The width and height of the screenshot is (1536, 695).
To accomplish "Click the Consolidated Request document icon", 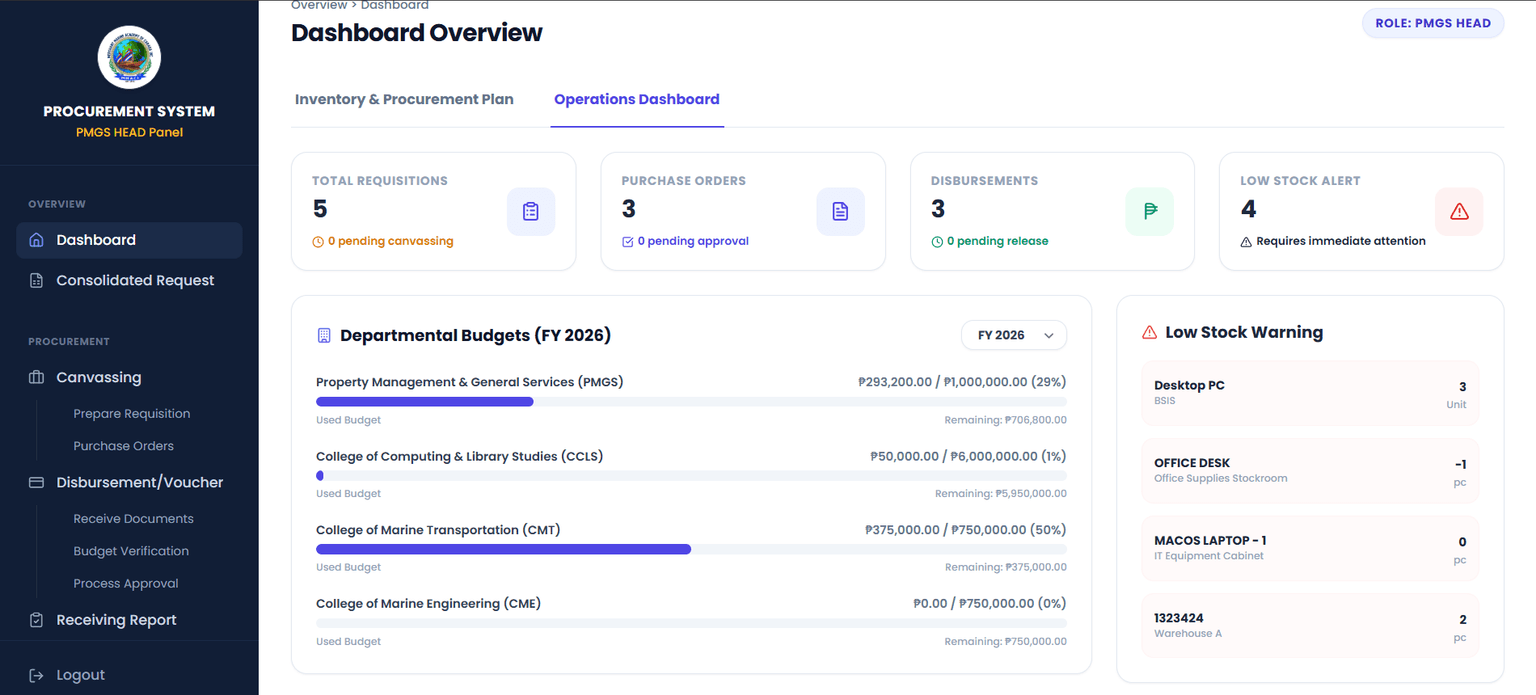I will (x=37, y=281).
